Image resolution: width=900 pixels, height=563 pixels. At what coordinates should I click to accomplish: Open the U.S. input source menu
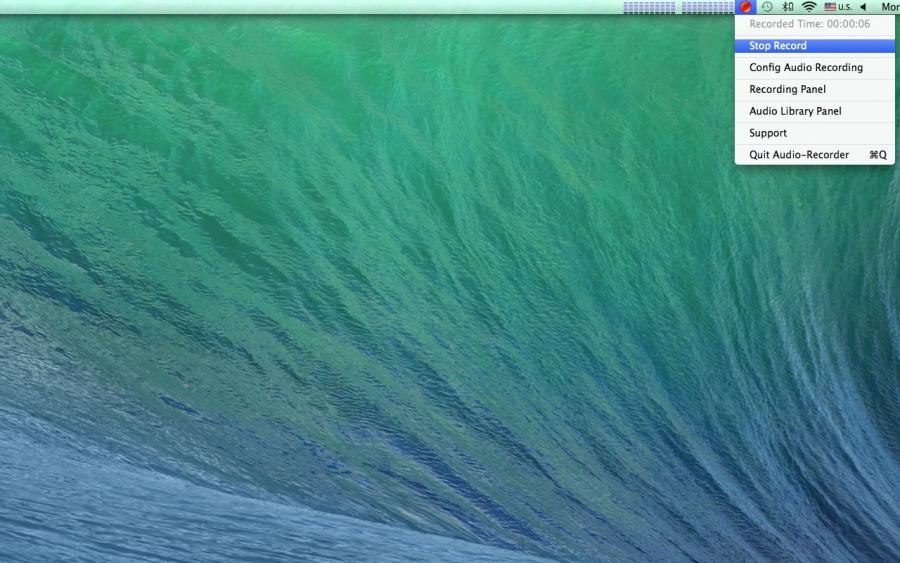(x=838, y=7)
